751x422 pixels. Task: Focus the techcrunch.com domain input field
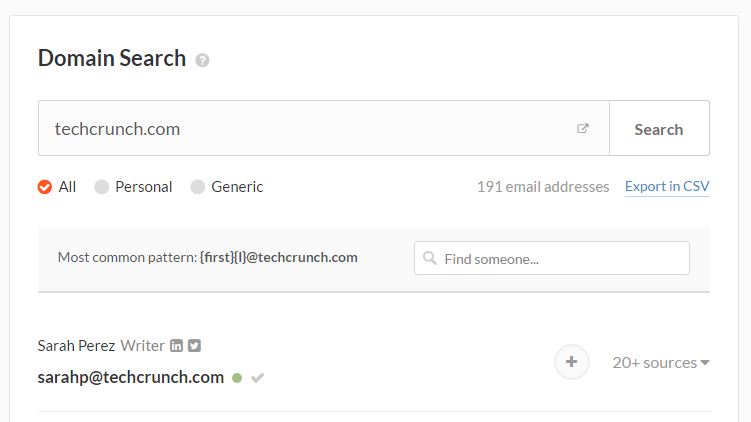(x=324, y=128)
